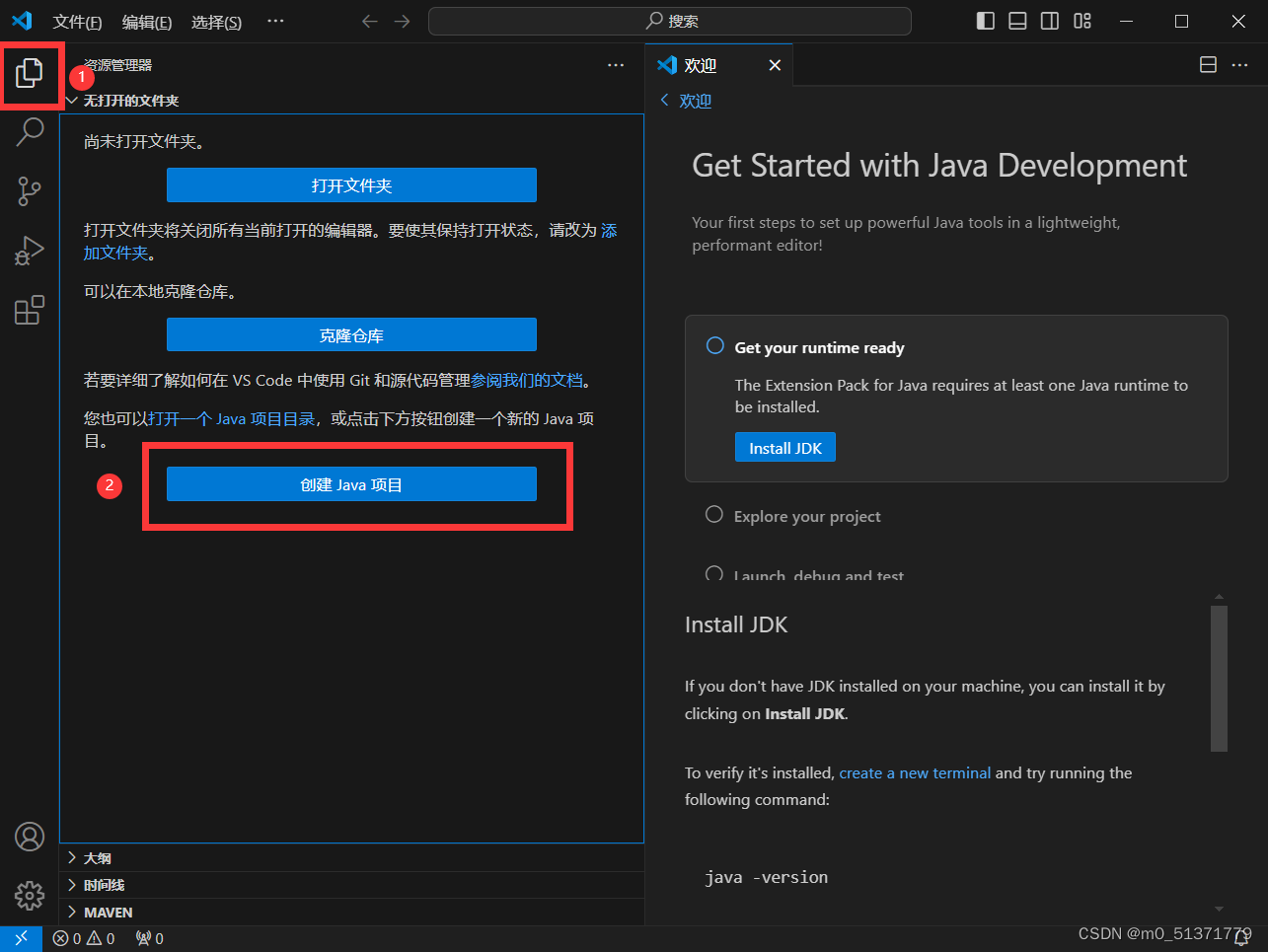
Task: Click the 资源管理器 panel title
Action: [117, 65]
